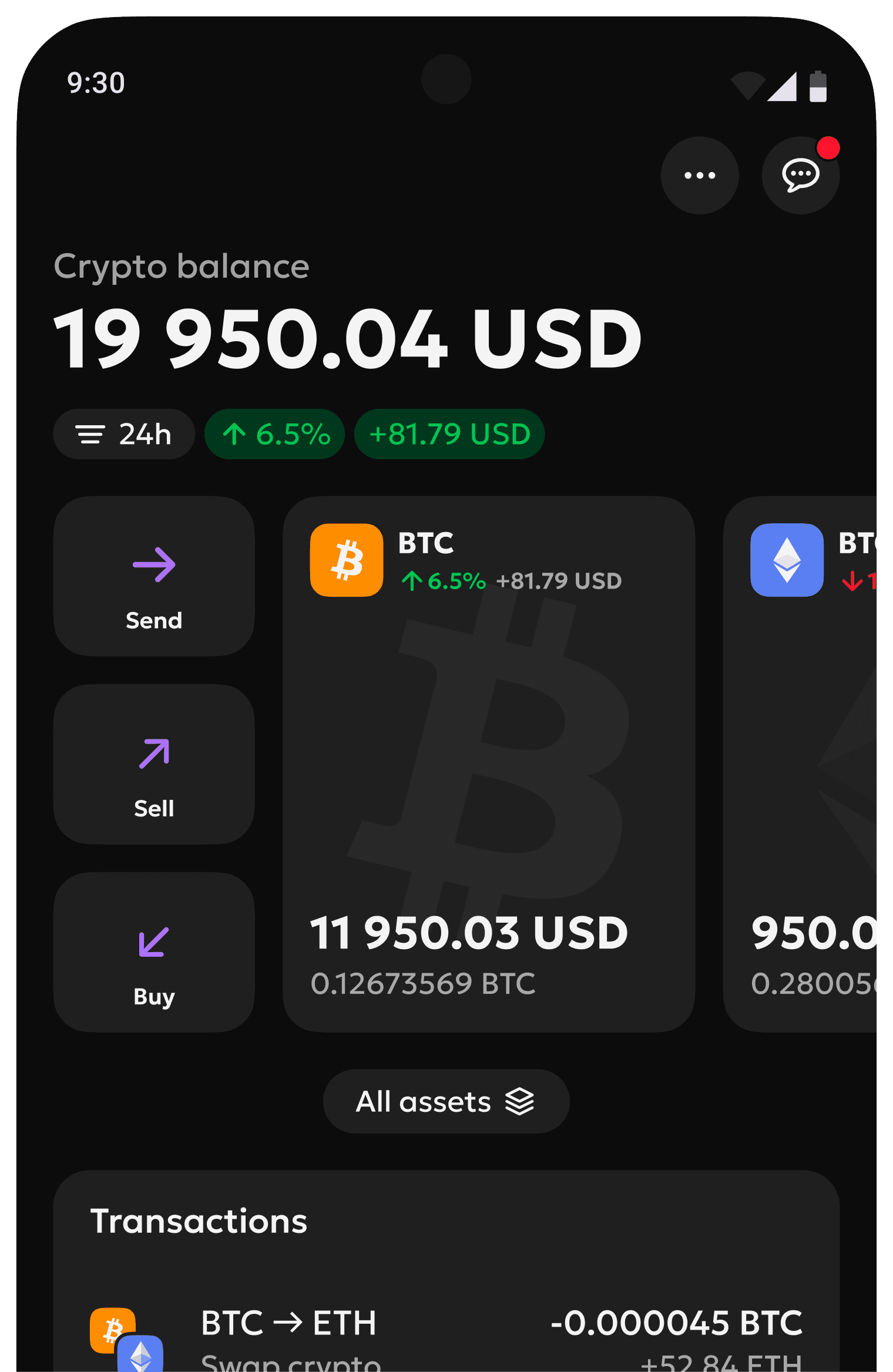
Task: Open the 24h period selector dropdown
Action: tap(124, 434)
